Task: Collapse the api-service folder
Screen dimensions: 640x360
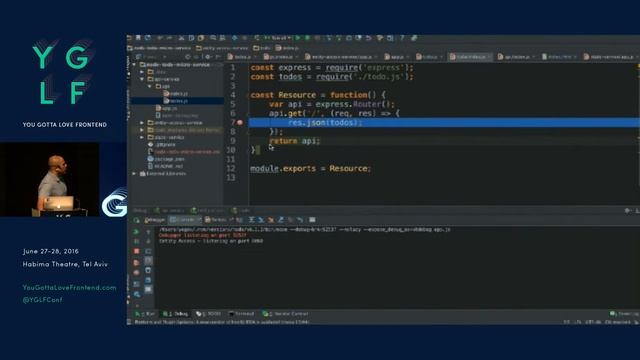Action: coord(142,79)
